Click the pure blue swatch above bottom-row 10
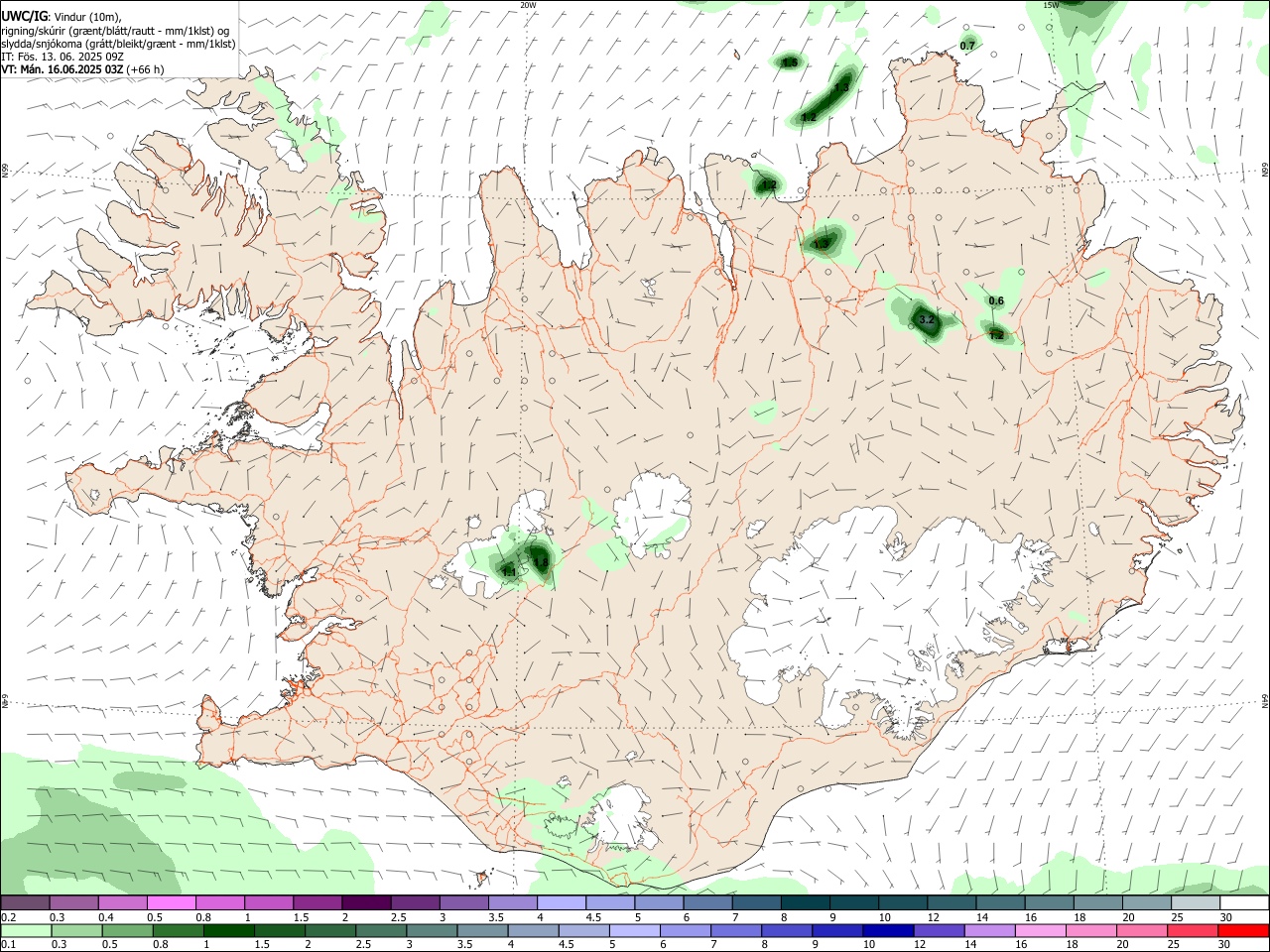The width and height of the screenshot is (1270, 952). click(x=888, y=930)
